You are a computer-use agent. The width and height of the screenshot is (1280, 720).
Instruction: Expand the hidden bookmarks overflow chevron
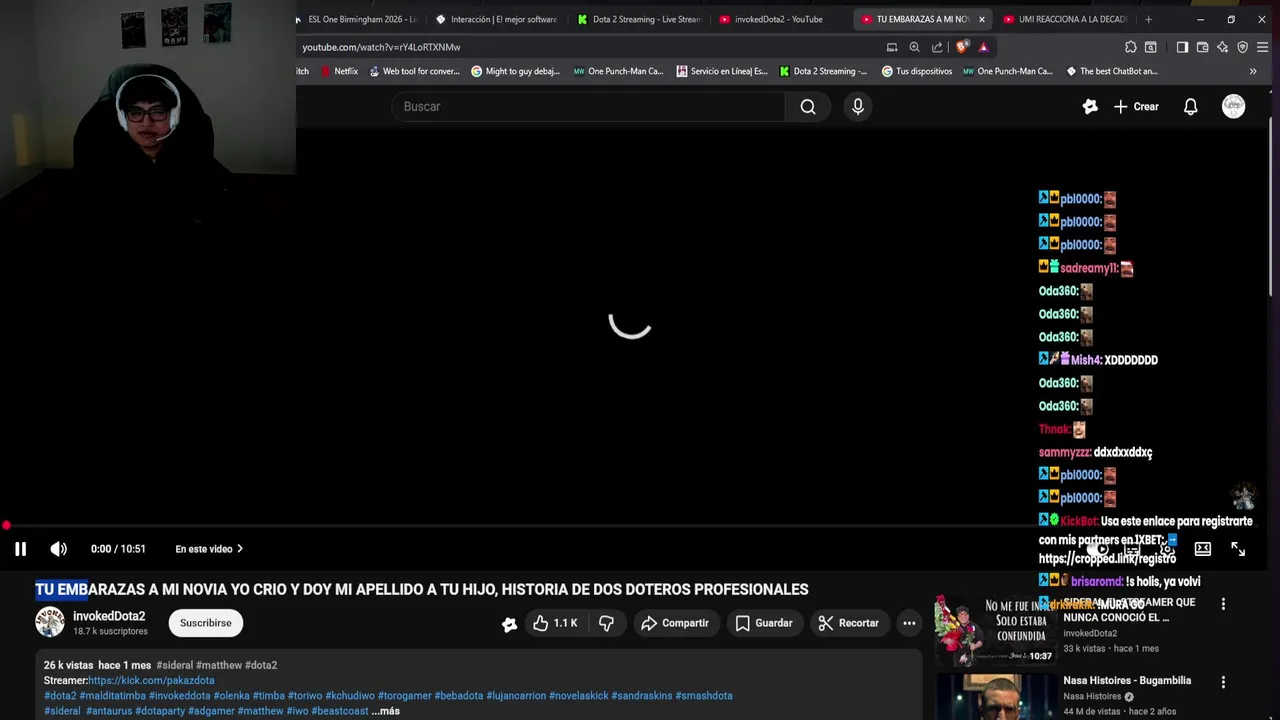(1253, 71)
